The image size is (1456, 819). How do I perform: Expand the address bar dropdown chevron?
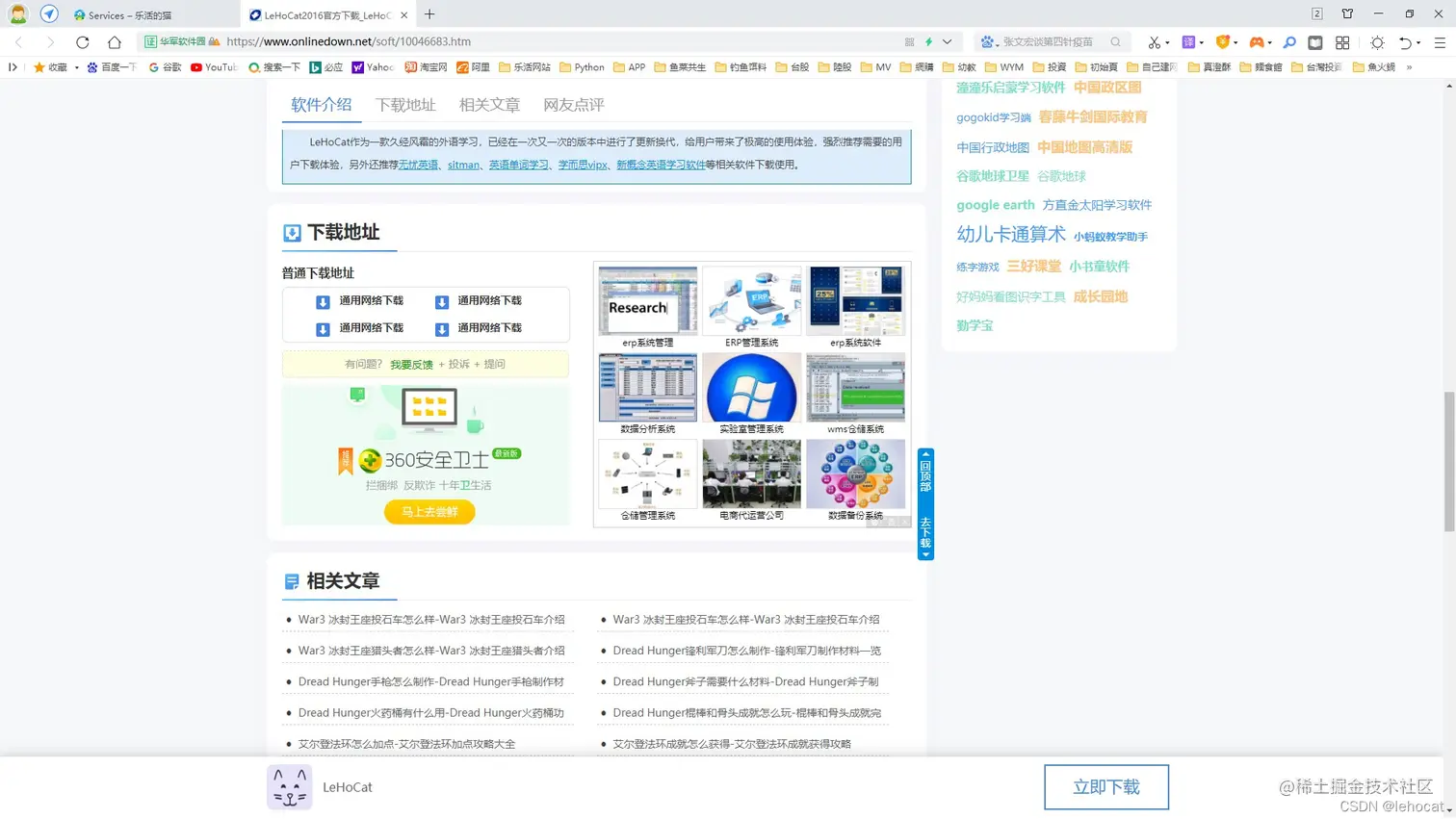tap(948, 41)
